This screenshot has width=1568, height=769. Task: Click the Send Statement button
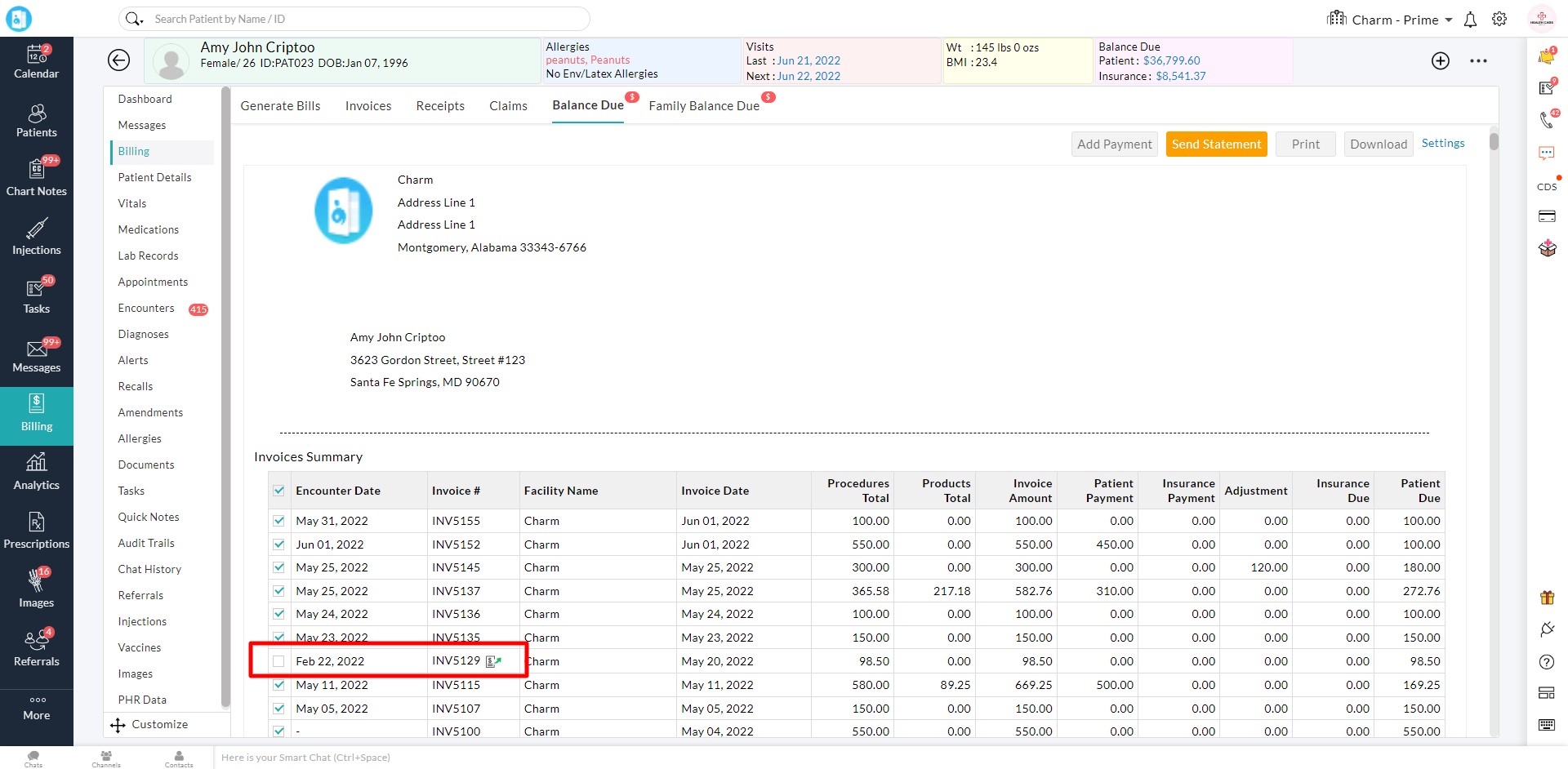(1216, 144)
